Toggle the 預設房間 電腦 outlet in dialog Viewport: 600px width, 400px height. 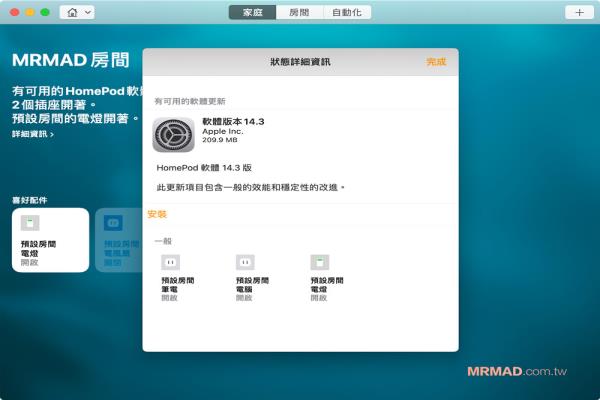(252, 278)
